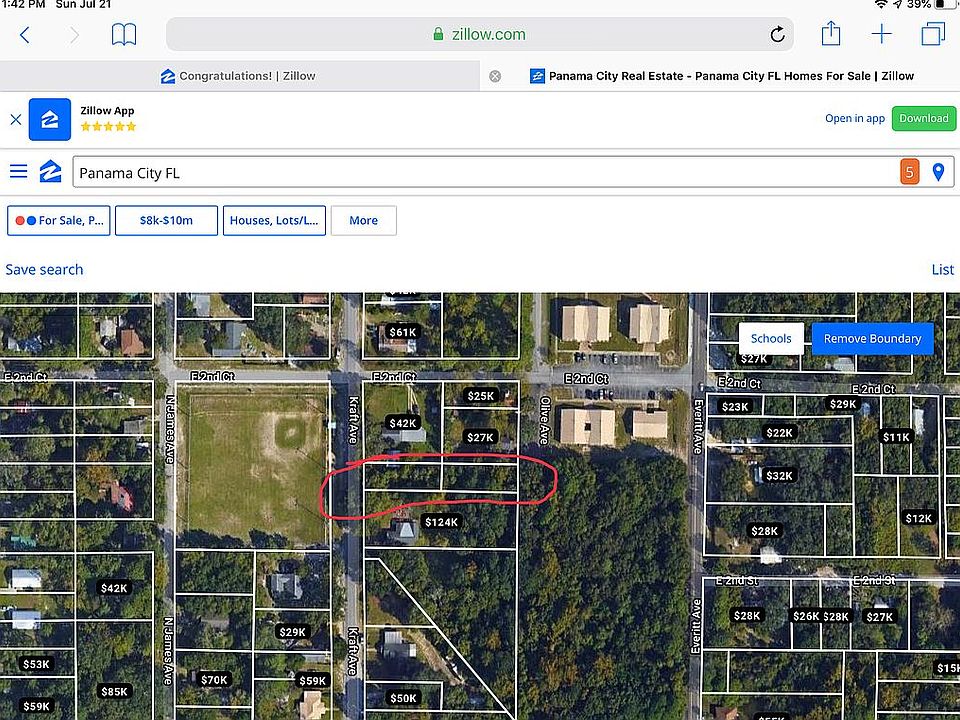Select the $70K listing marker
The width and height of the screenshot is (960, 720).
pyautogui.click(x=214, y=679)
